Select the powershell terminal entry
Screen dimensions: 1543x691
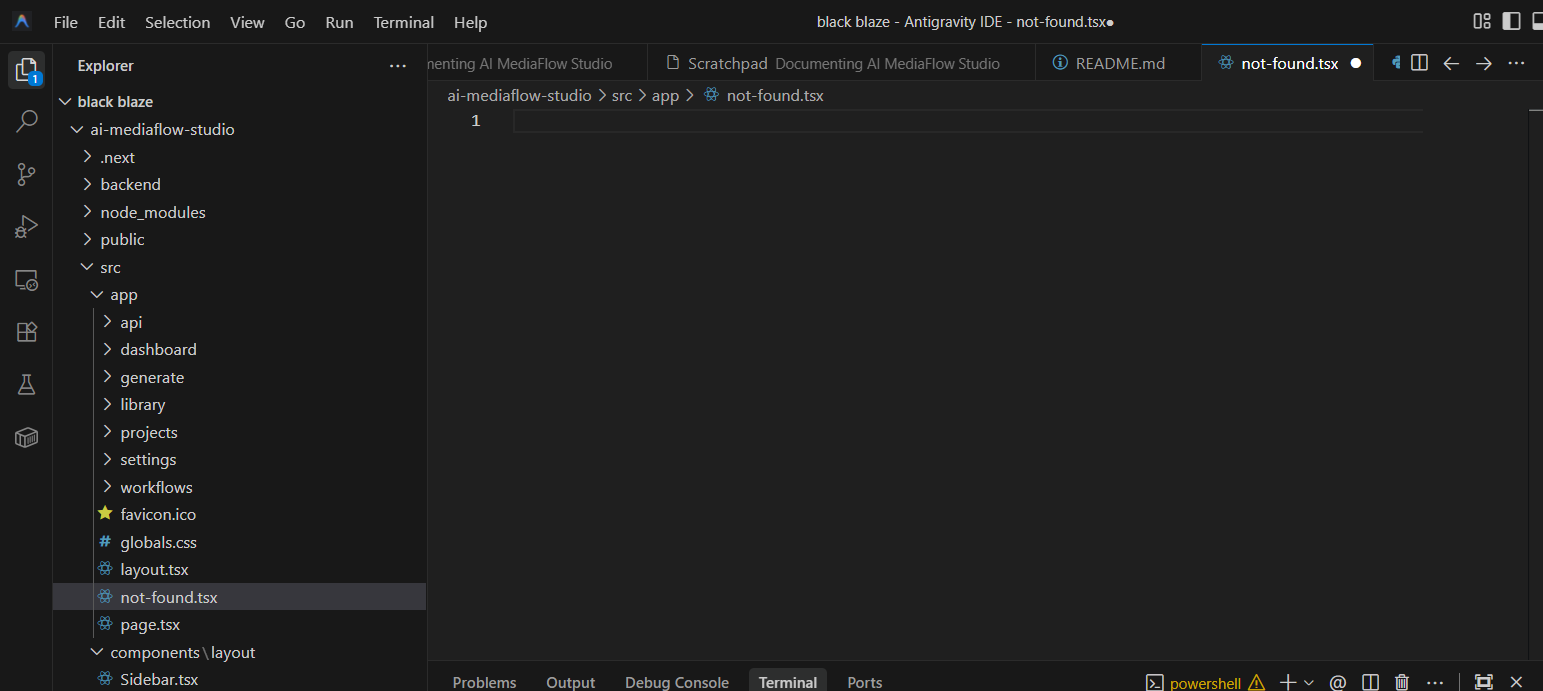coord(1205,683)
